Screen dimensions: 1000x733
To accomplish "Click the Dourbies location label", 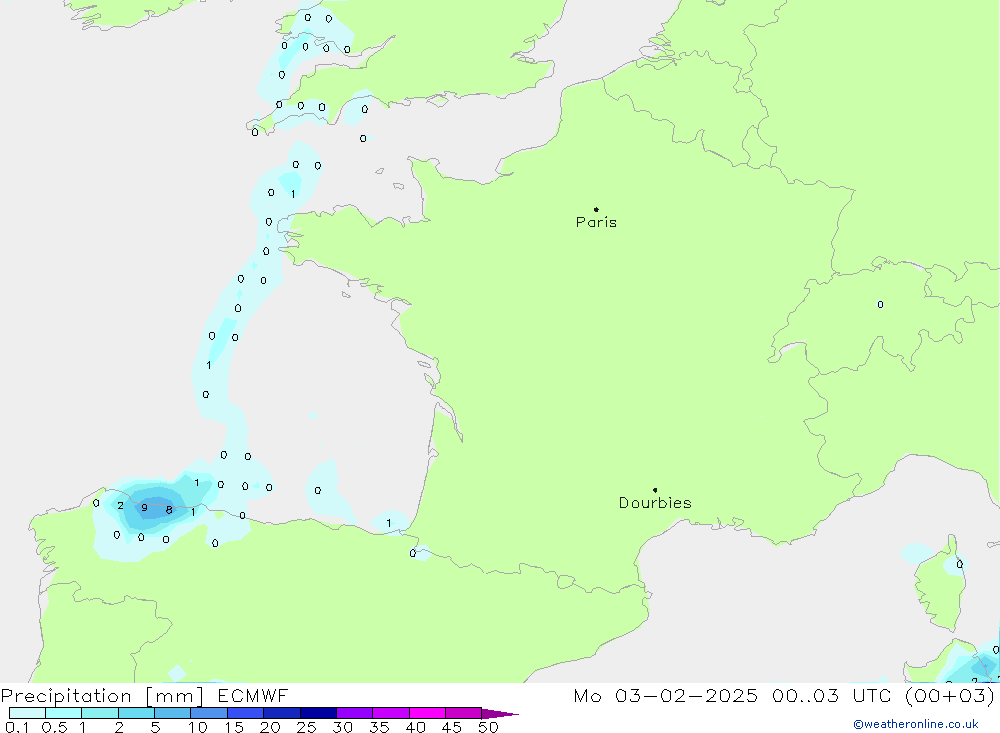I will [x=655, y=503].
